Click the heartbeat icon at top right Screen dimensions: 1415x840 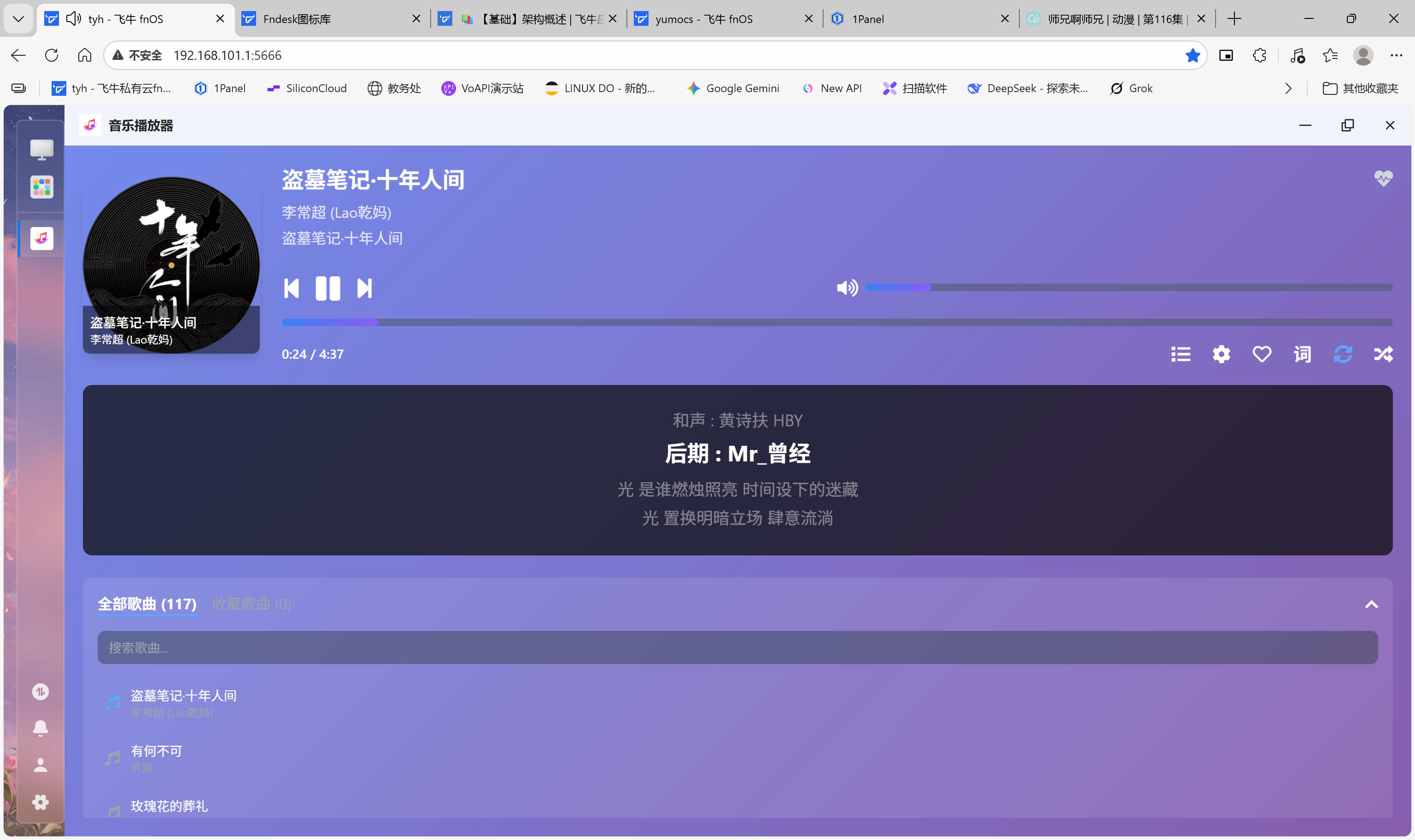(x=1383, y=178)
